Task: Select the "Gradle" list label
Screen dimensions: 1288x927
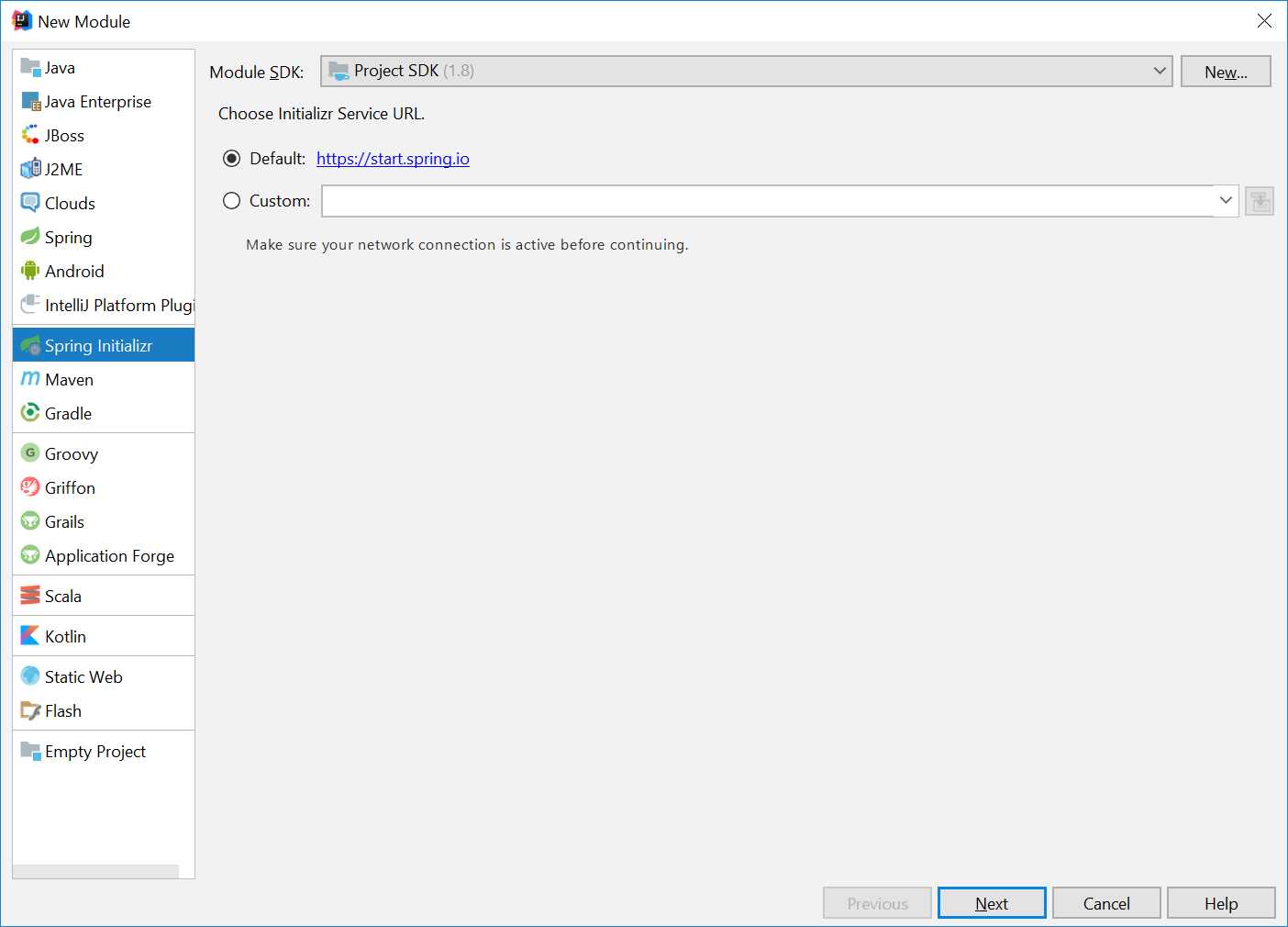Action: click(68, 414)
